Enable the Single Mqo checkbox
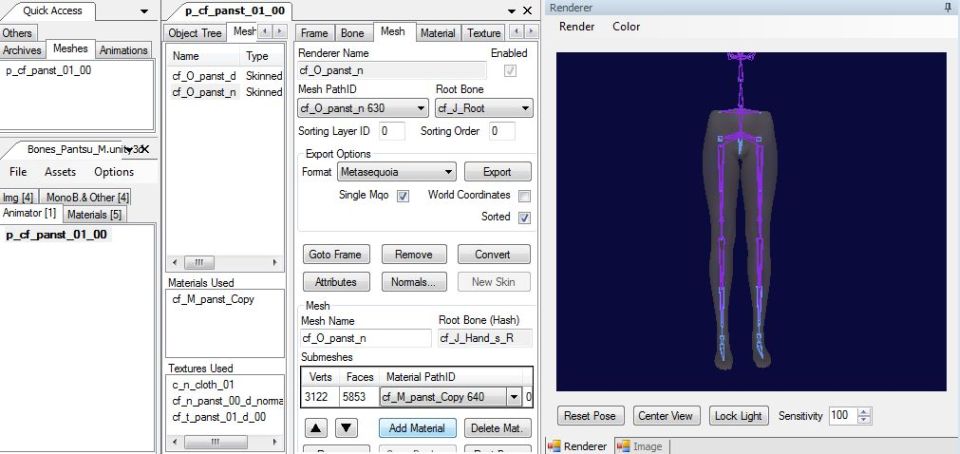This screenshot has width=960, height=454. pos(403,196)
